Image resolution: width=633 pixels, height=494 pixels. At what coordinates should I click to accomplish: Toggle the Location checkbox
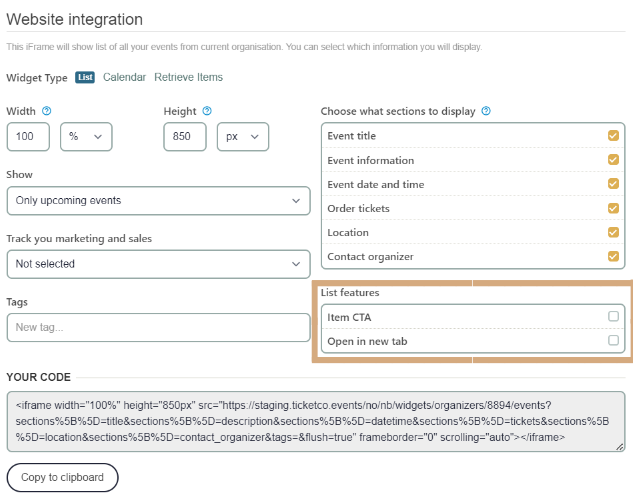point(613,232)
